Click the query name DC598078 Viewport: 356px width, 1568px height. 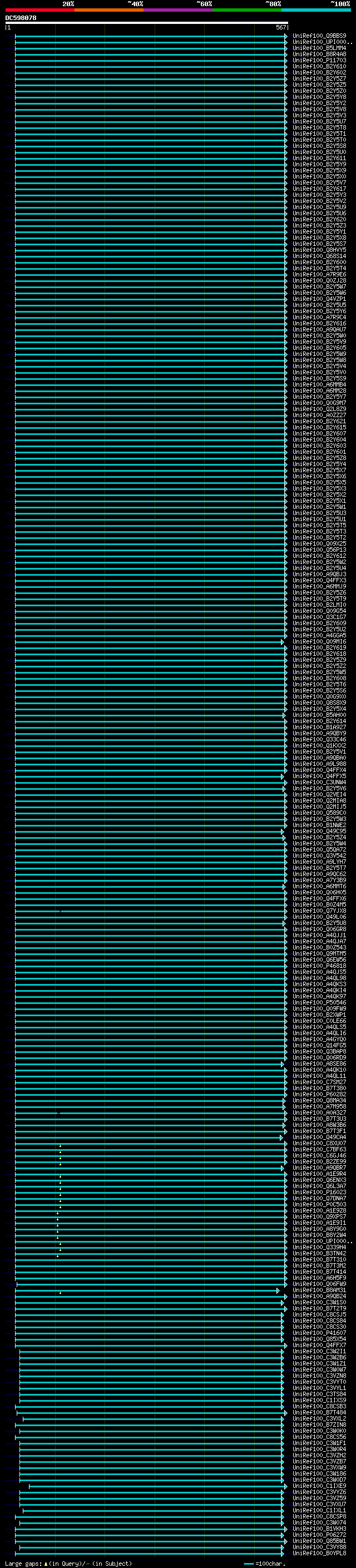coord(21,18)
